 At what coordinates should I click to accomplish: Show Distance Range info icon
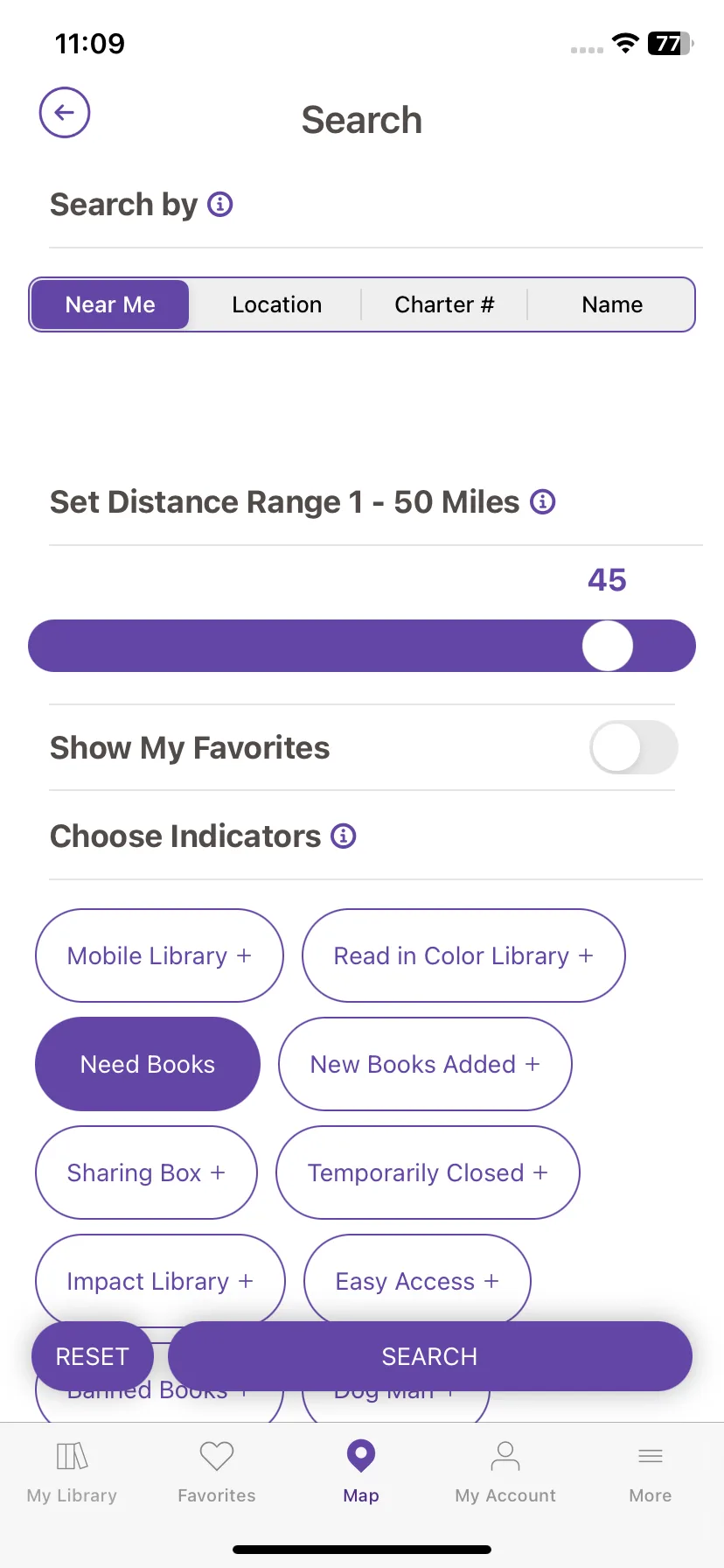(x=543, y=502)
